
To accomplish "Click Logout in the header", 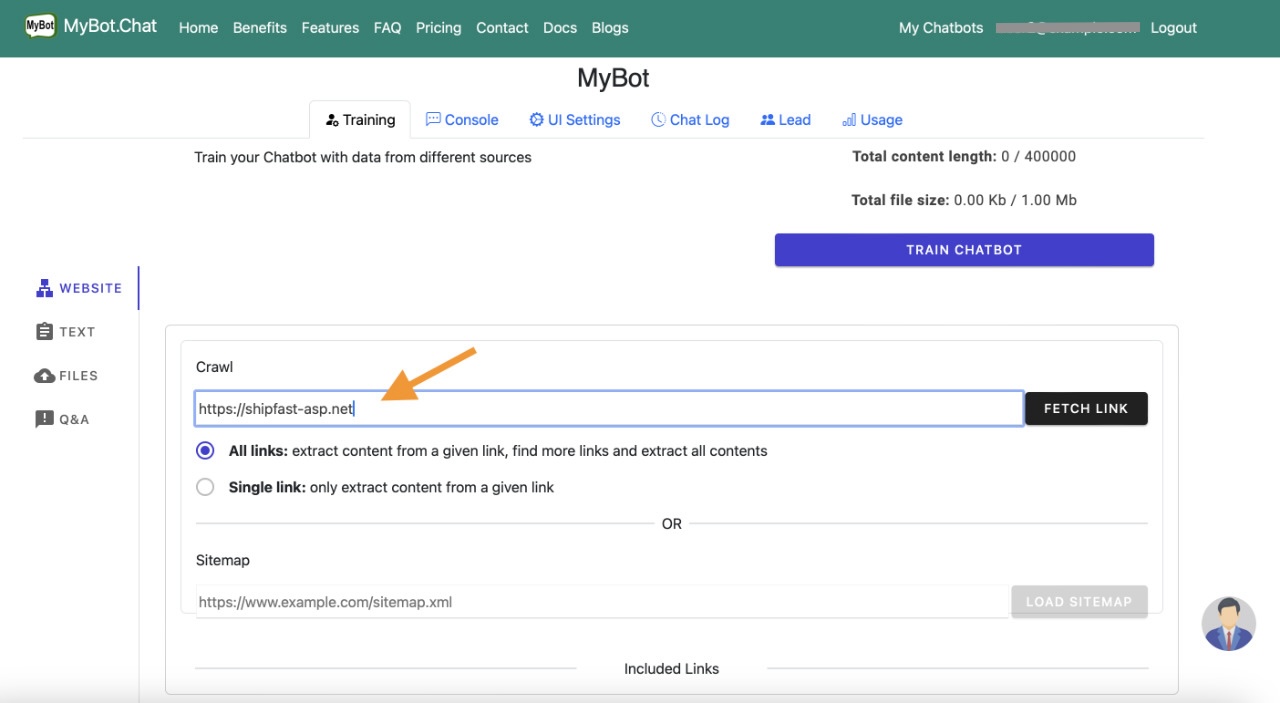I will (x=1173, y=28).
